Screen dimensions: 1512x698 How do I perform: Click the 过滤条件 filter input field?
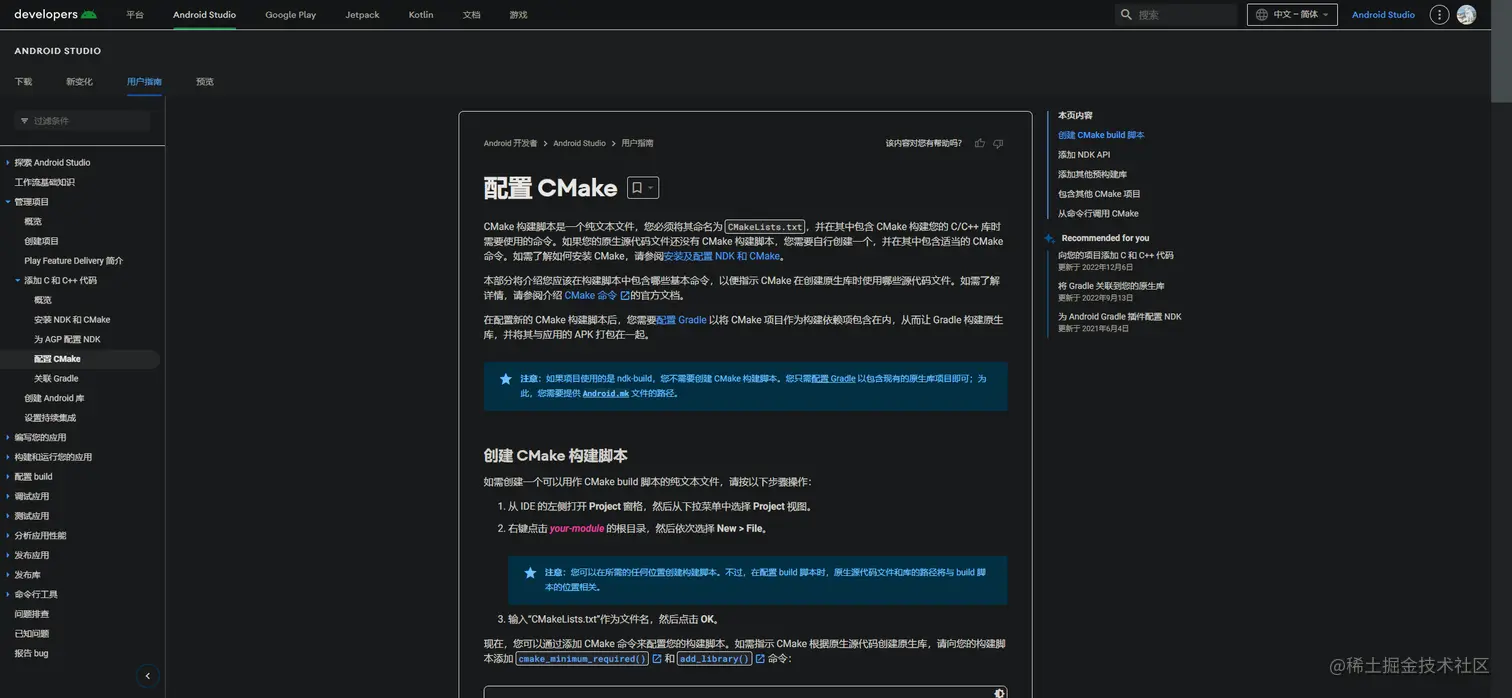click(82, 121)
